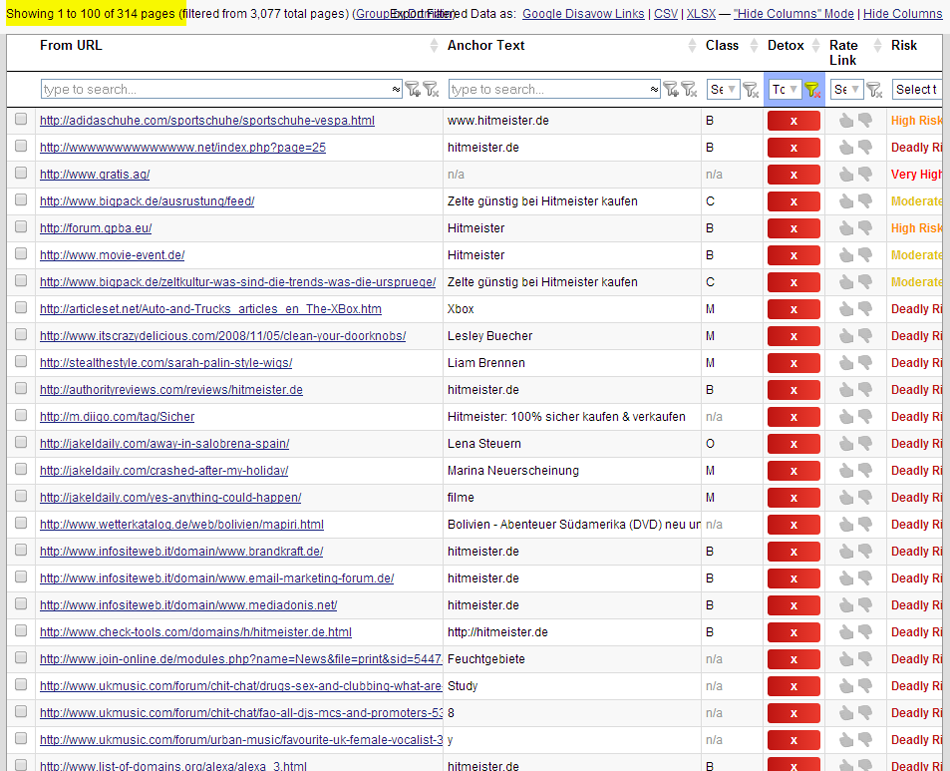The width and height of the screenshot is (950, 771).
Task: Thumbs-up the m.diigo.com link
Action: tap(846, 417)
